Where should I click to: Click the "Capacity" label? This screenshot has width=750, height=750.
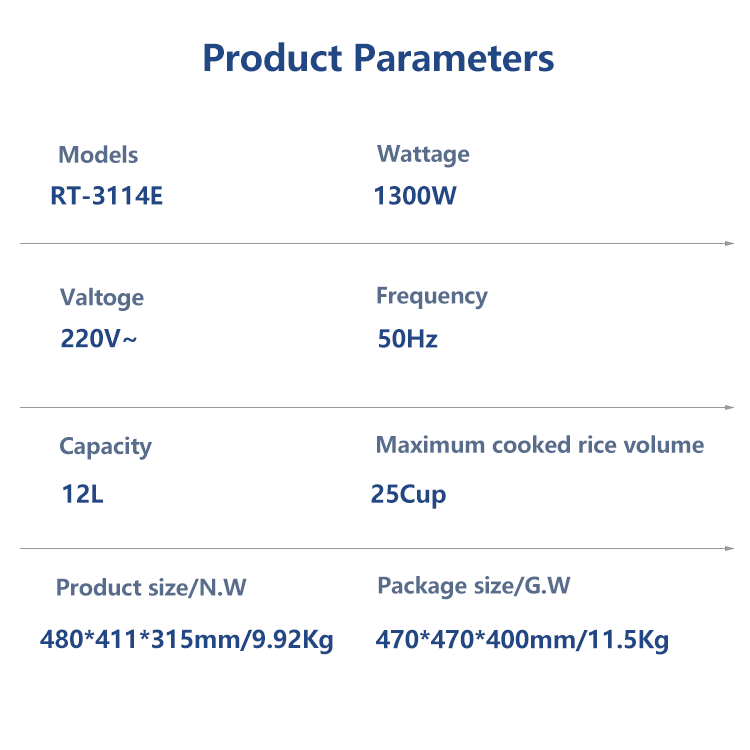pyautogui.click(x=105, y=446)
